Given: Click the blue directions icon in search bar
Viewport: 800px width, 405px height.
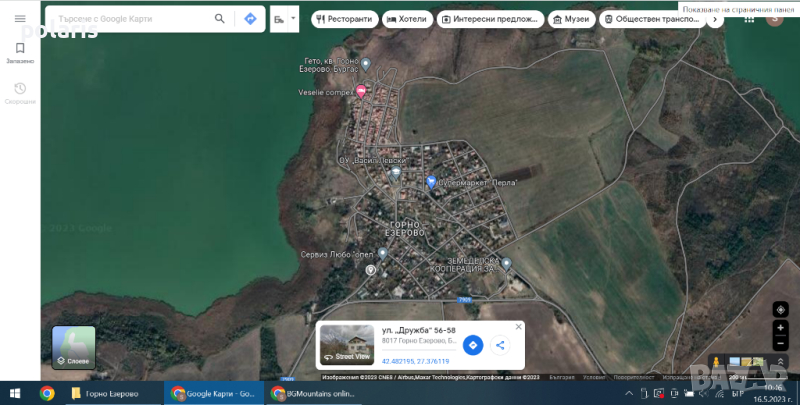Looking at the screenshot, I should tap(250, 18).
